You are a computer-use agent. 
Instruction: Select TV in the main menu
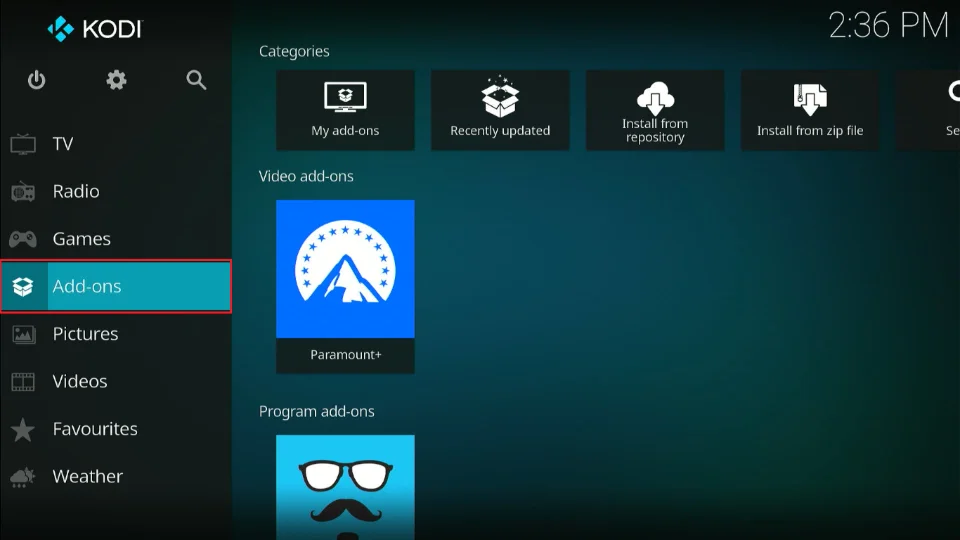63,144
